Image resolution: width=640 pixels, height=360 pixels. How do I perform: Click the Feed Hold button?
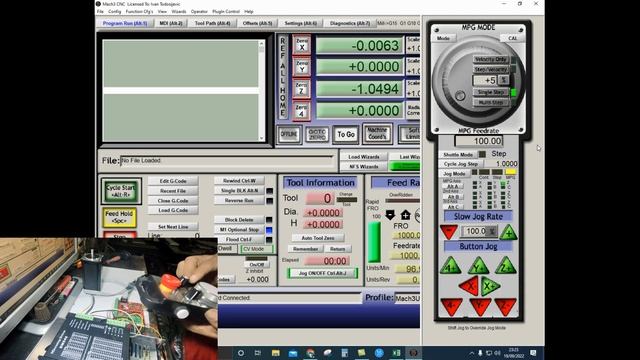click(x=119, y=217)
